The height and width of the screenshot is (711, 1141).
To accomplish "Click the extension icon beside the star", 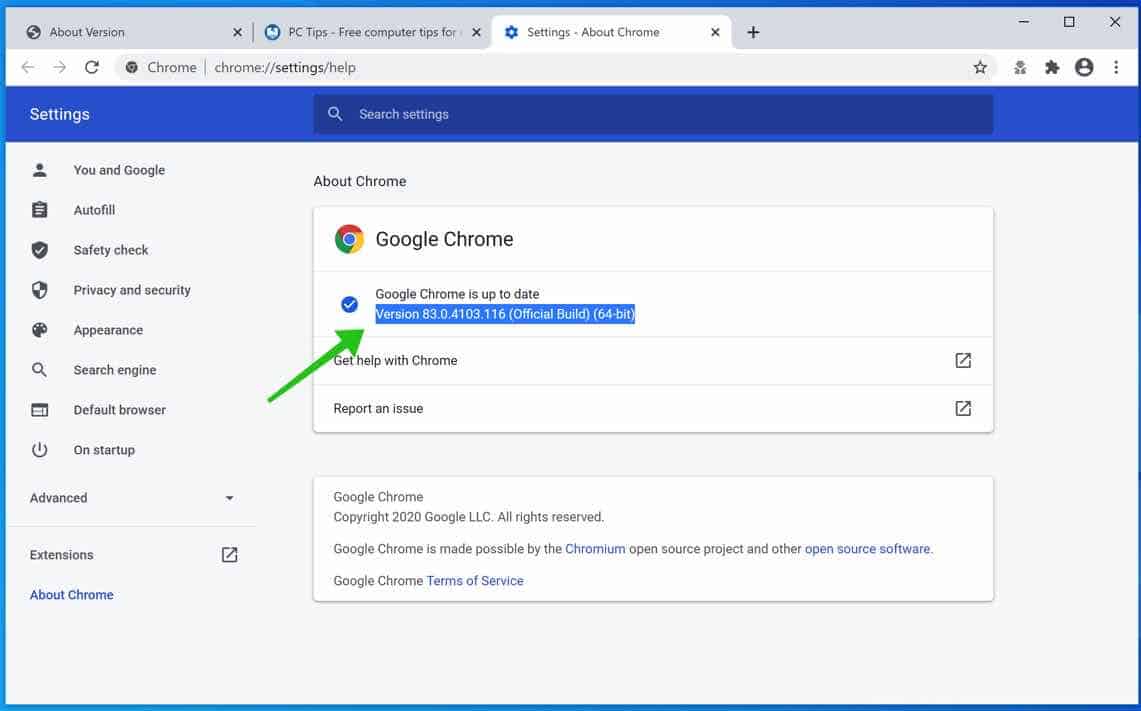I will point(1020,68).
